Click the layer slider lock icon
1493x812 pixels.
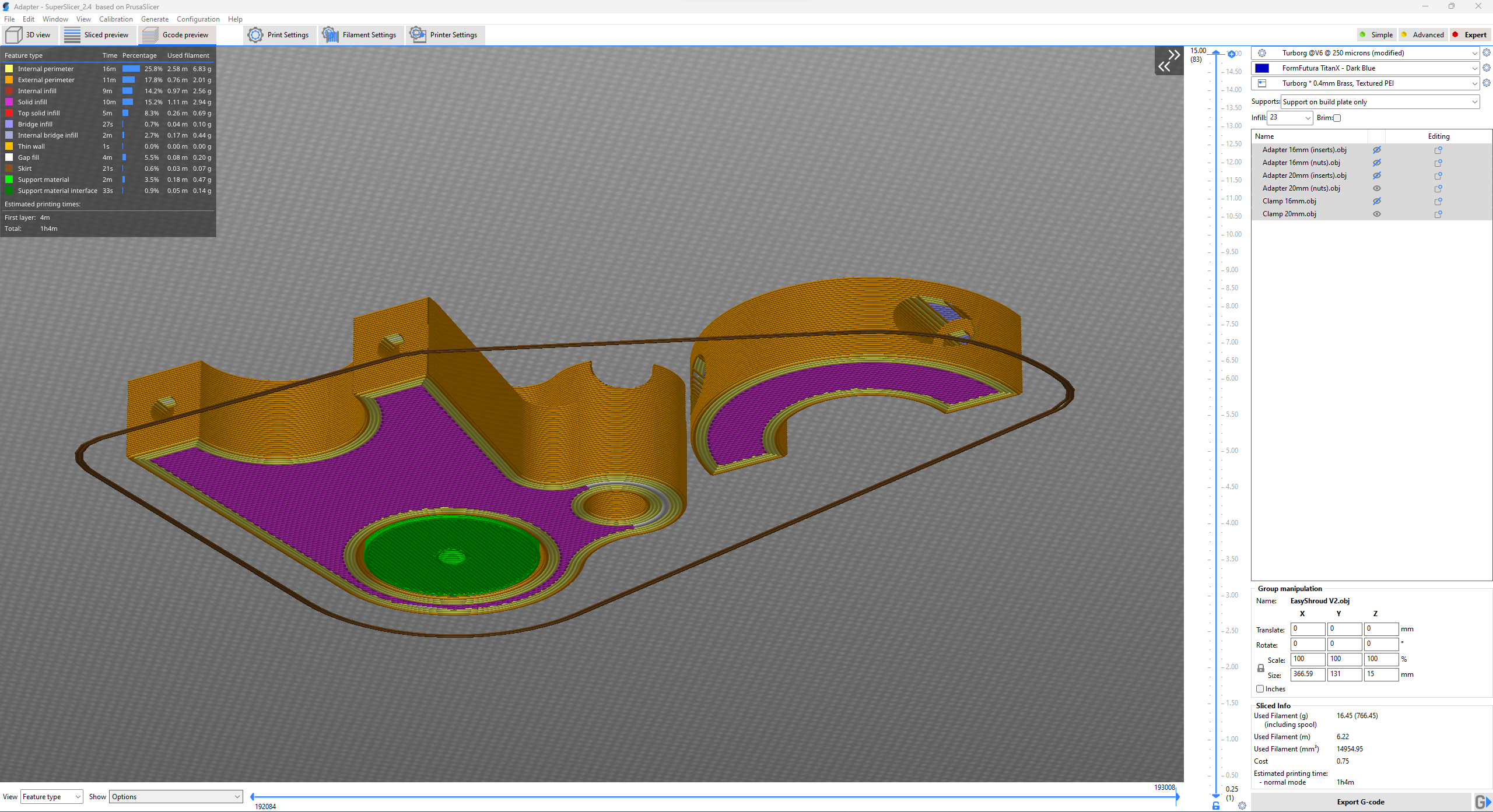(x=1216, y=806)
